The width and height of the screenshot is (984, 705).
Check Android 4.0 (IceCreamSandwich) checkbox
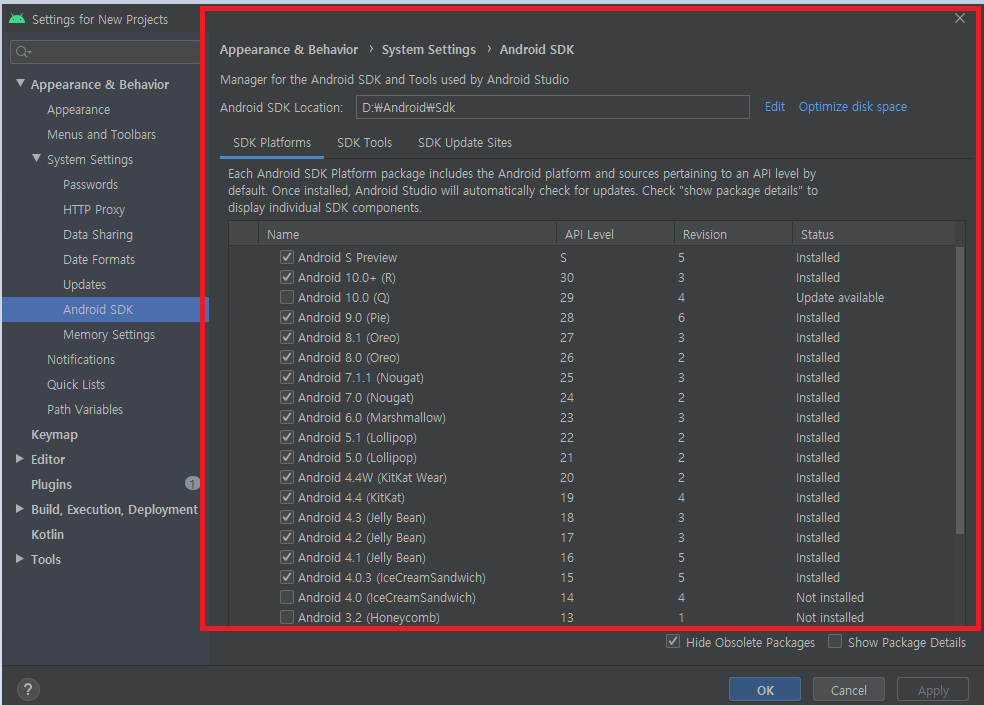coord(287,597)
